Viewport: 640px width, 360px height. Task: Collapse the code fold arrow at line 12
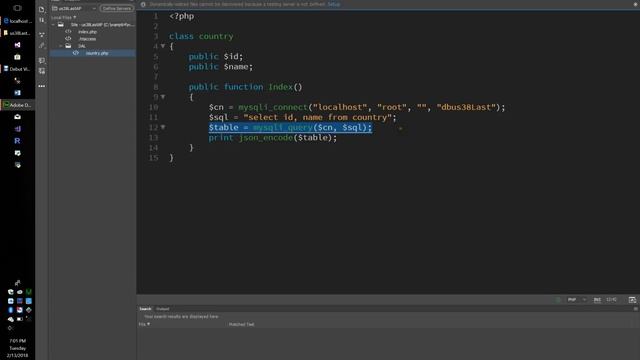click(x=163, y=127)
